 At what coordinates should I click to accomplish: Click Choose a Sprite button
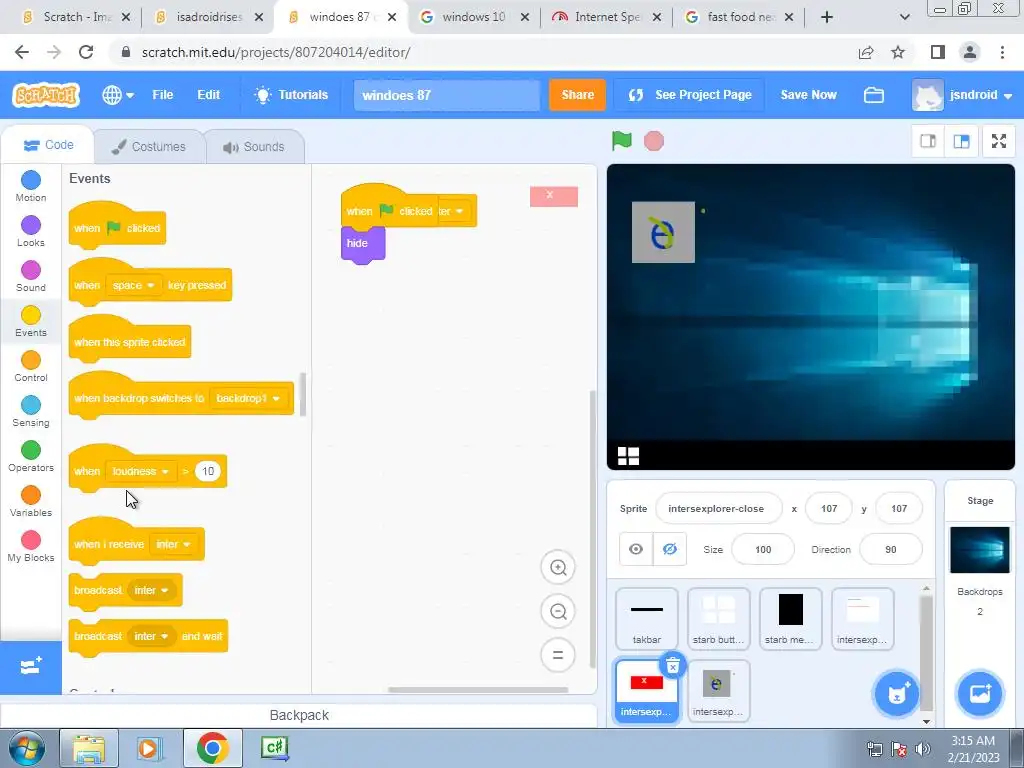(896, 693)
